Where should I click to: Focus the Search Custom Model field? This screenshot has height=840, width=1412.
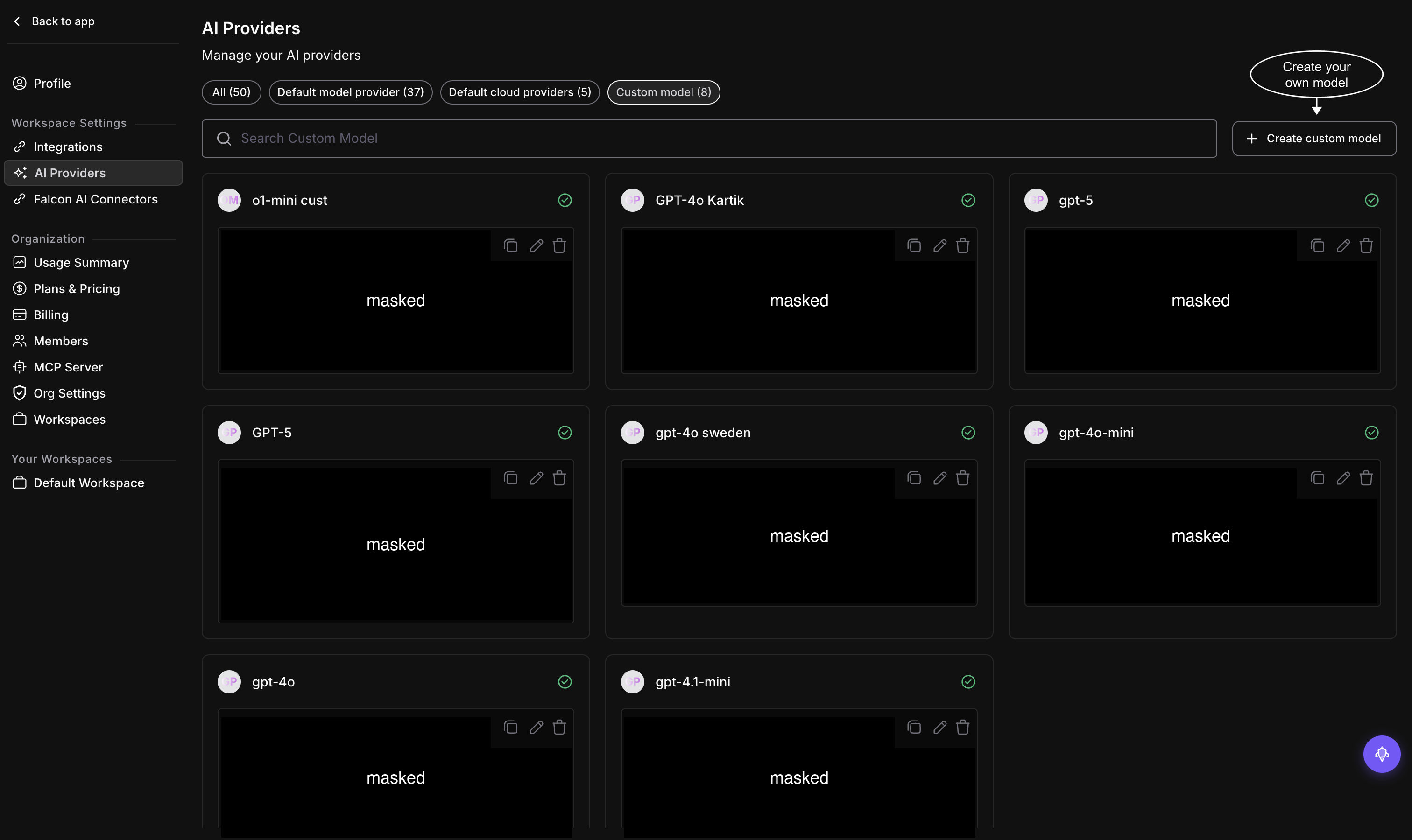click(709, 139)
